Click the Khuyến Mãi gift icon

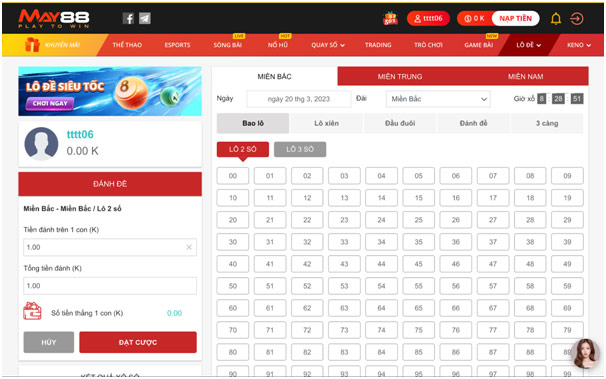point(32,44)
